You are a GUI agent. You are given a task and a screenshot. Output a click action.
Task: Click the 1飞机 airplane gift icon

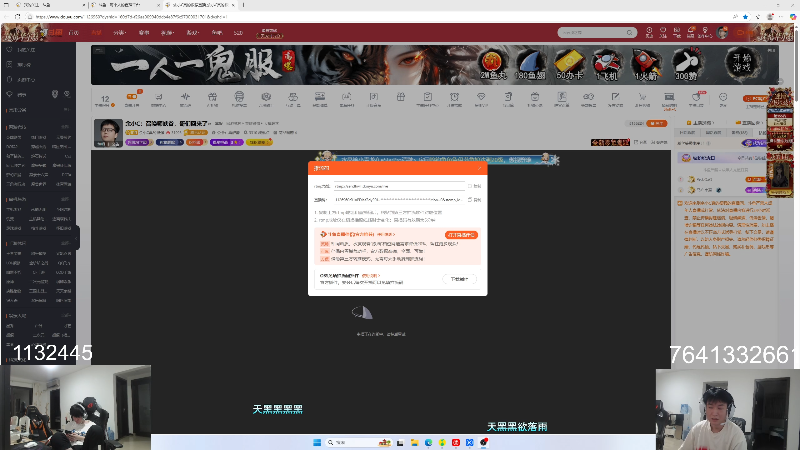coord(606,65)
